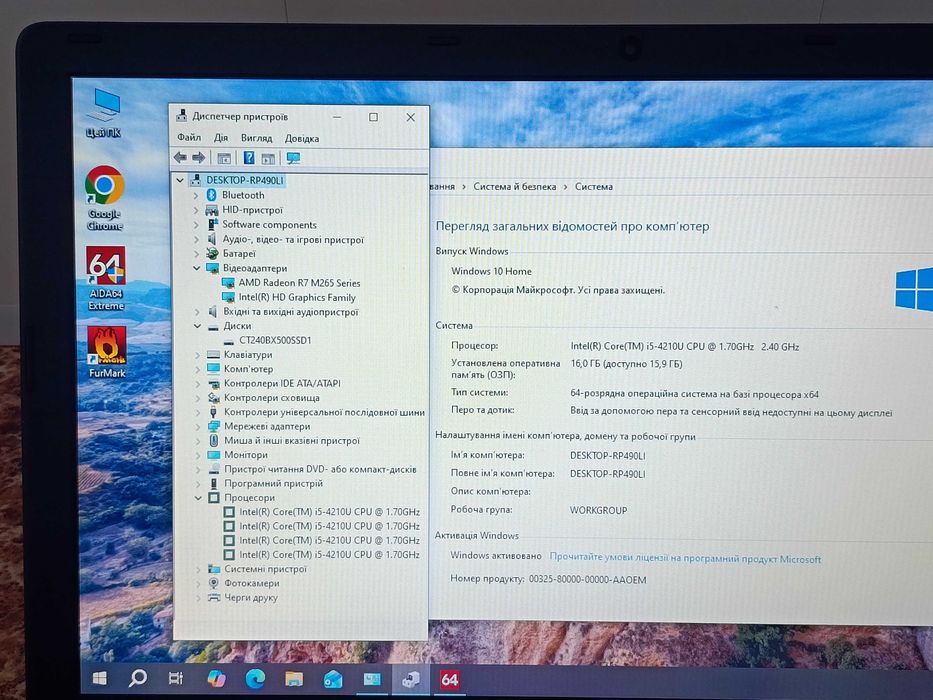933x700 pixels.
Task: Click the Windows 10 Home edition text
Action: [x=491, y=271]
